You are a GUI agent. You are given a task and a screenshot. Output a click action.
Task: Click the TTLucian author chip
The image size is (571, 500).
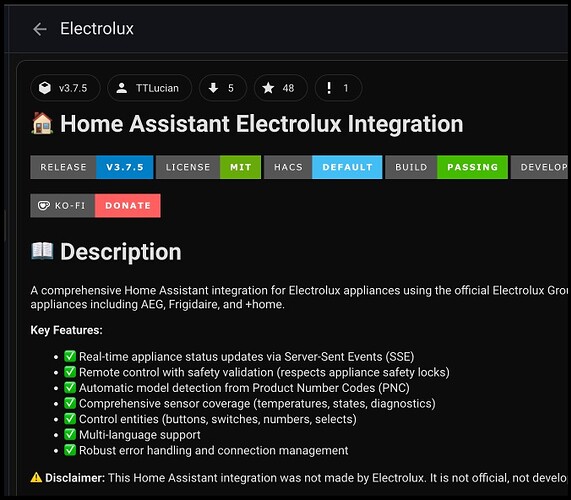pyautogui.click(x=149, y=88)
